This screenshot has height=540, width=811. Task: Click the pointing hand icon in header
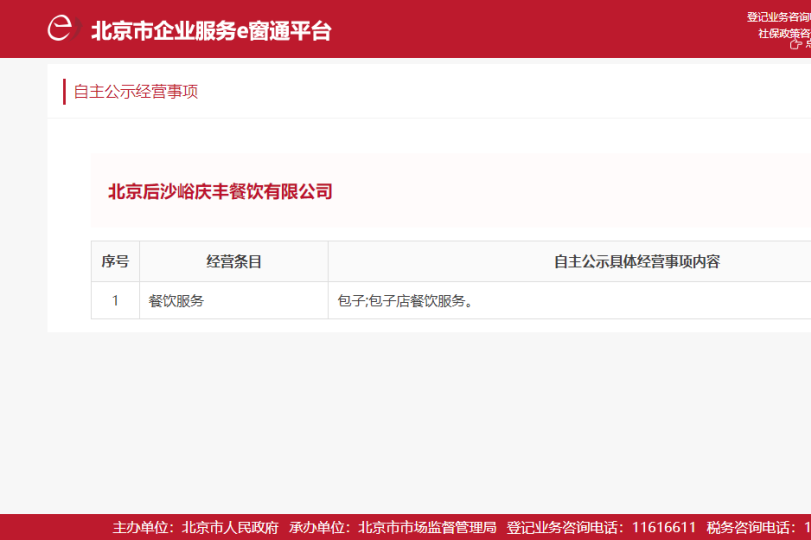click(x=796, y=44)
